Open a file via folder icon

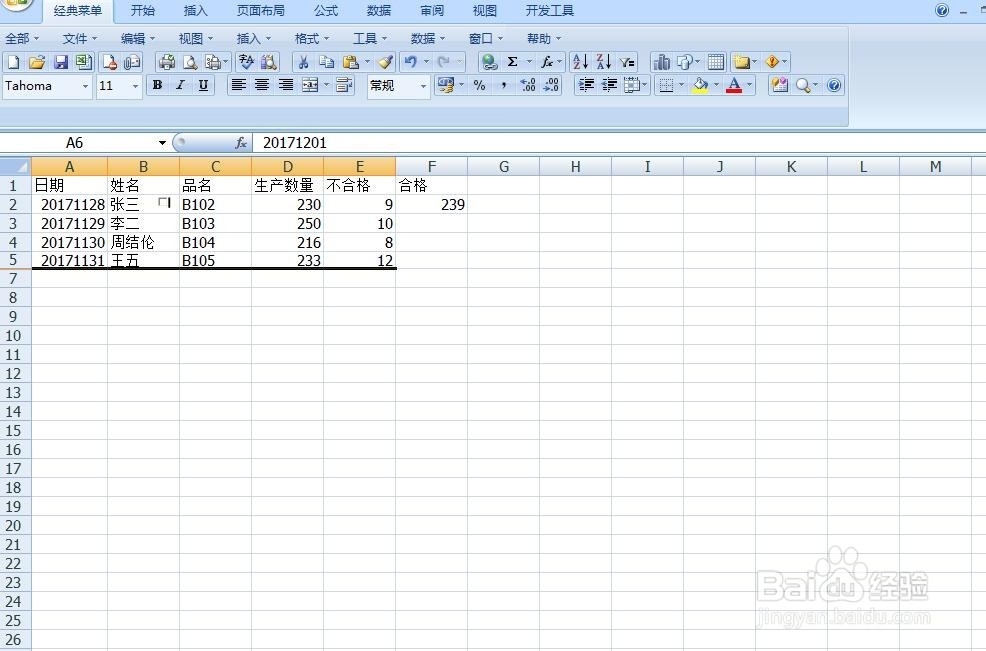click(36, 62)
